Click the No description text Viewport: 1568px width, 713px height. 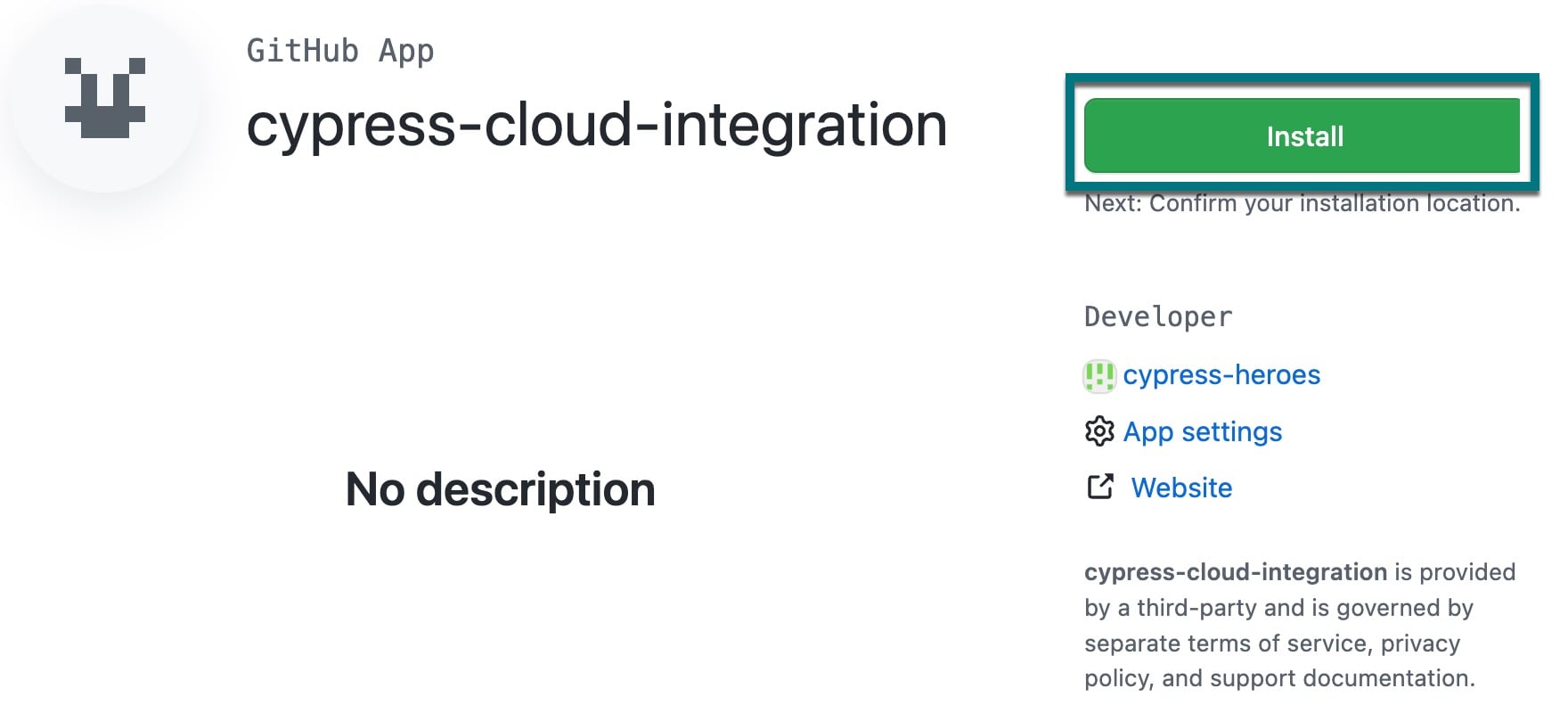(502, 488)
